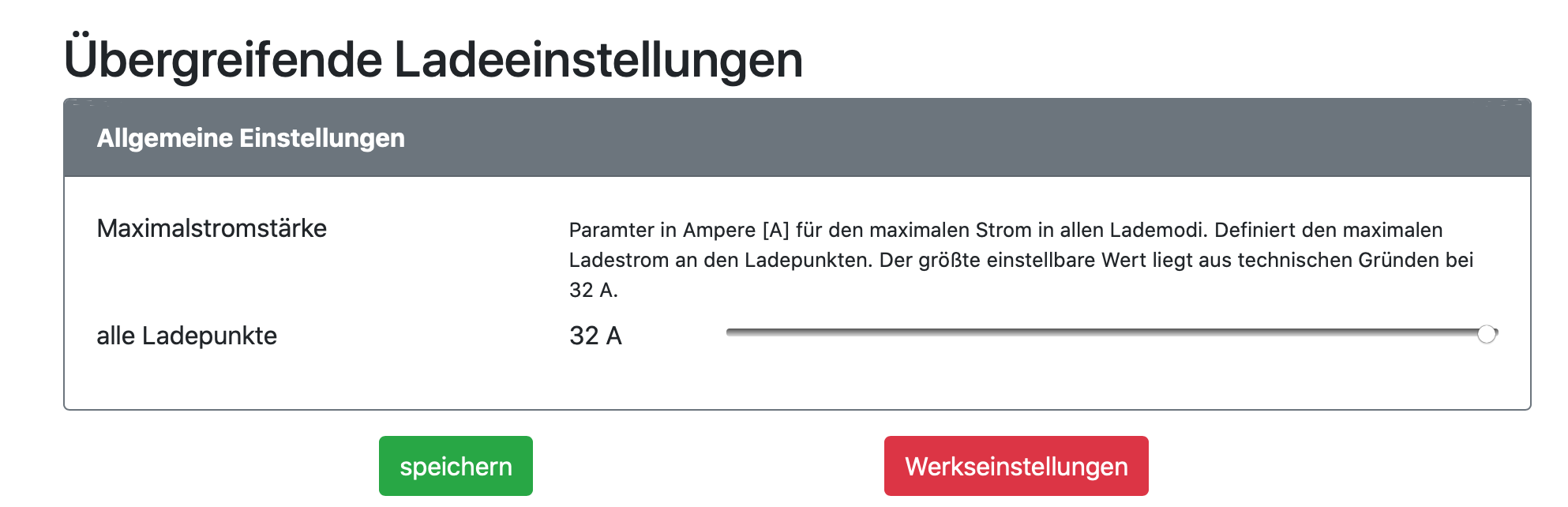
Task: Click the trailing 32 A. description text
Action: pyautogui.click(x=593, y=290)
